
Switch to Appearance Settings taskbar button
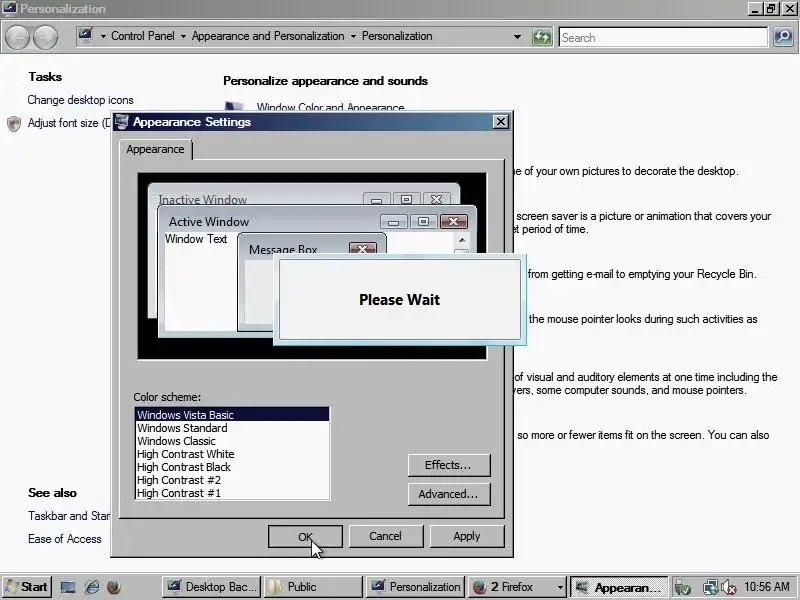coord(619,587)
